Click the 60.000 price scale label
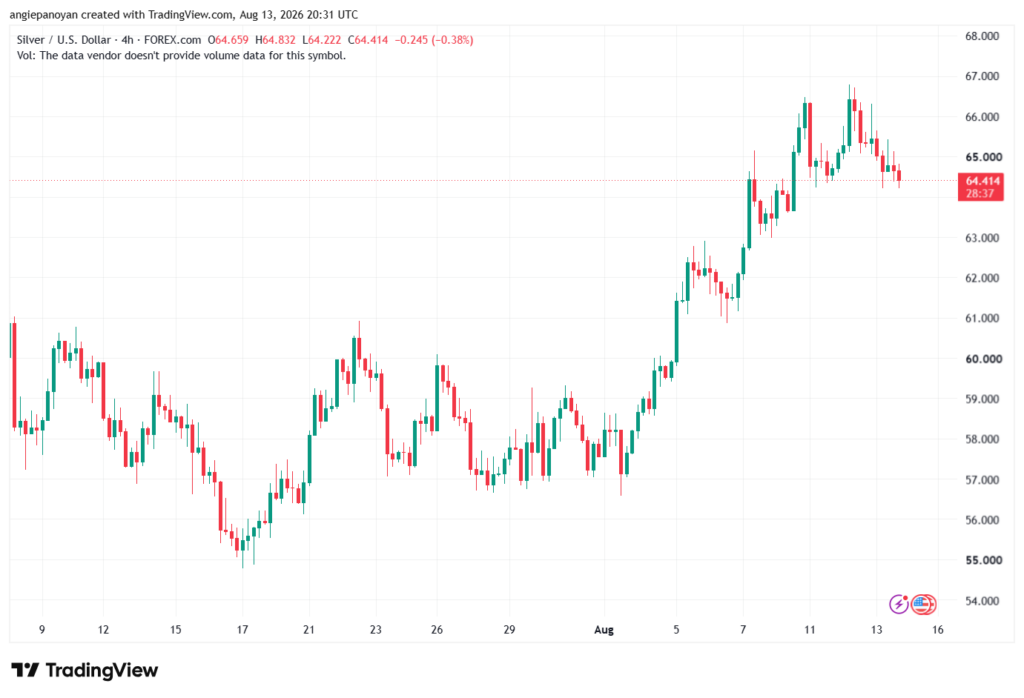 pyautogui.click(x=982, y=358)
